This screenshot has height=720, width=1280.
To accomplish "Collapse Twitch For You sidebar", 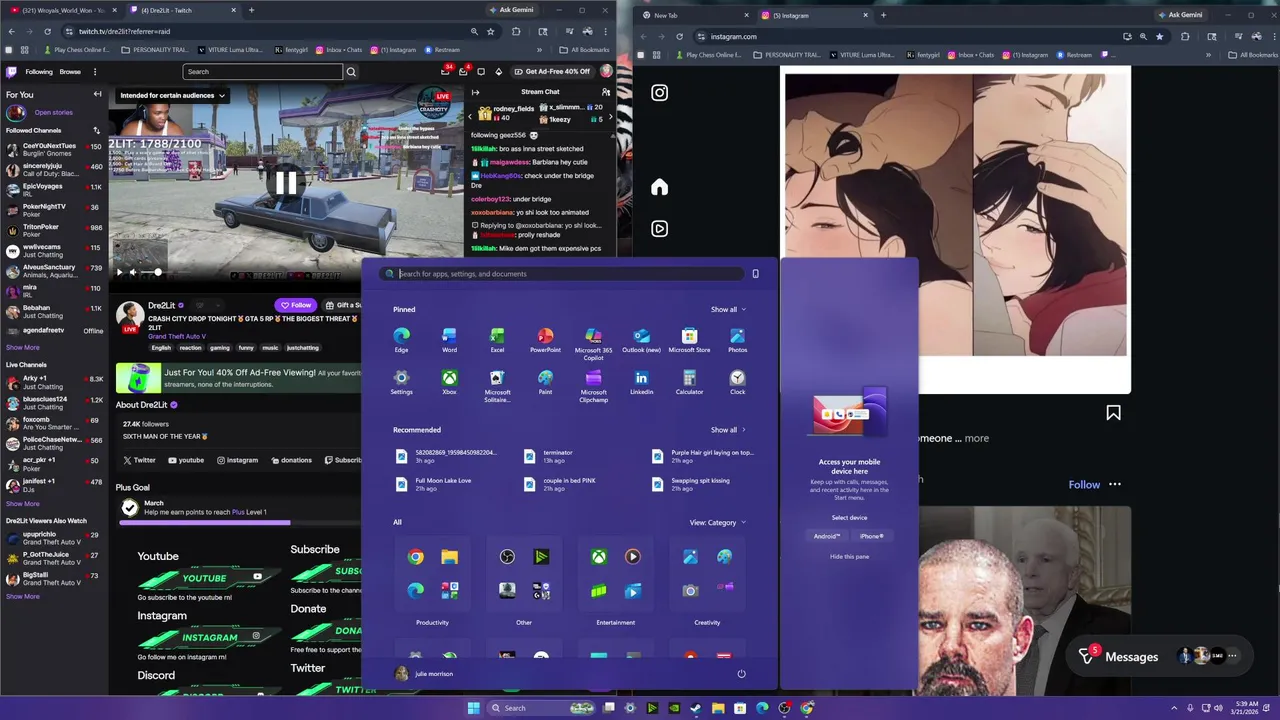I will [97, 94].
